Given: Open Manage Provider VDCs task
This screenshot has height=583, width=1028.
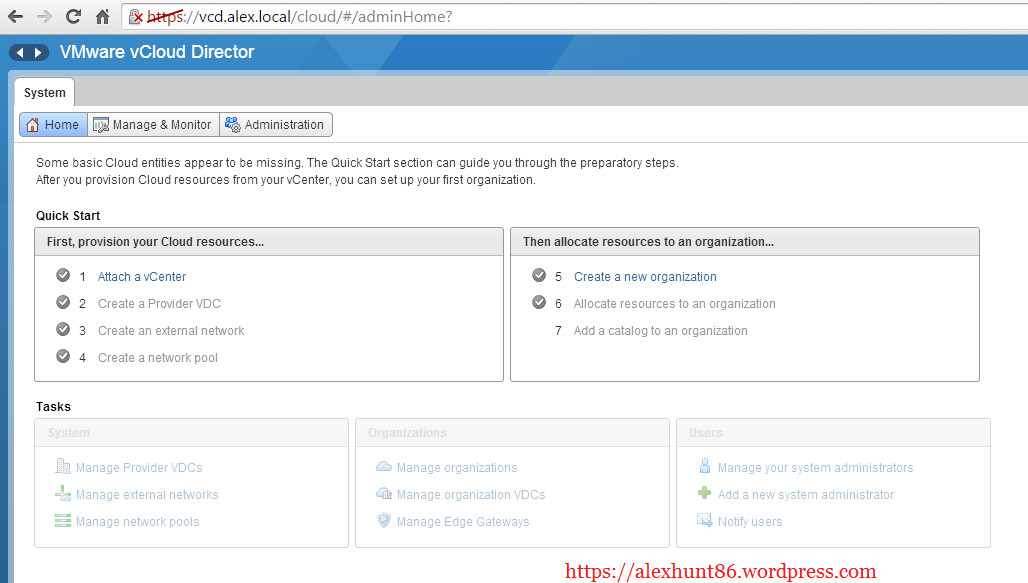Looking at the screenshot, I should (x=139, y=468).
